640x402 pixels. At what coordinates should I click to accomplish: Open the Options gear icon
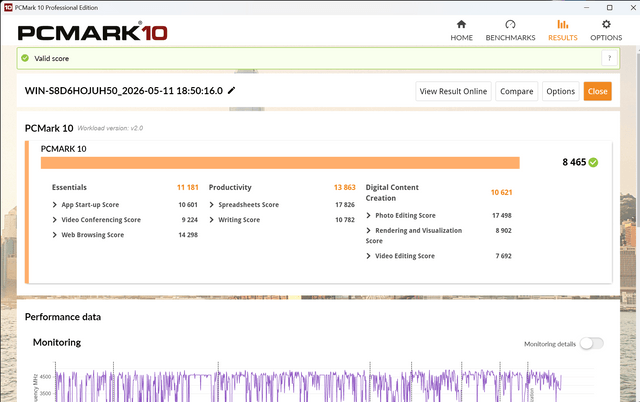tap(606, 24)
